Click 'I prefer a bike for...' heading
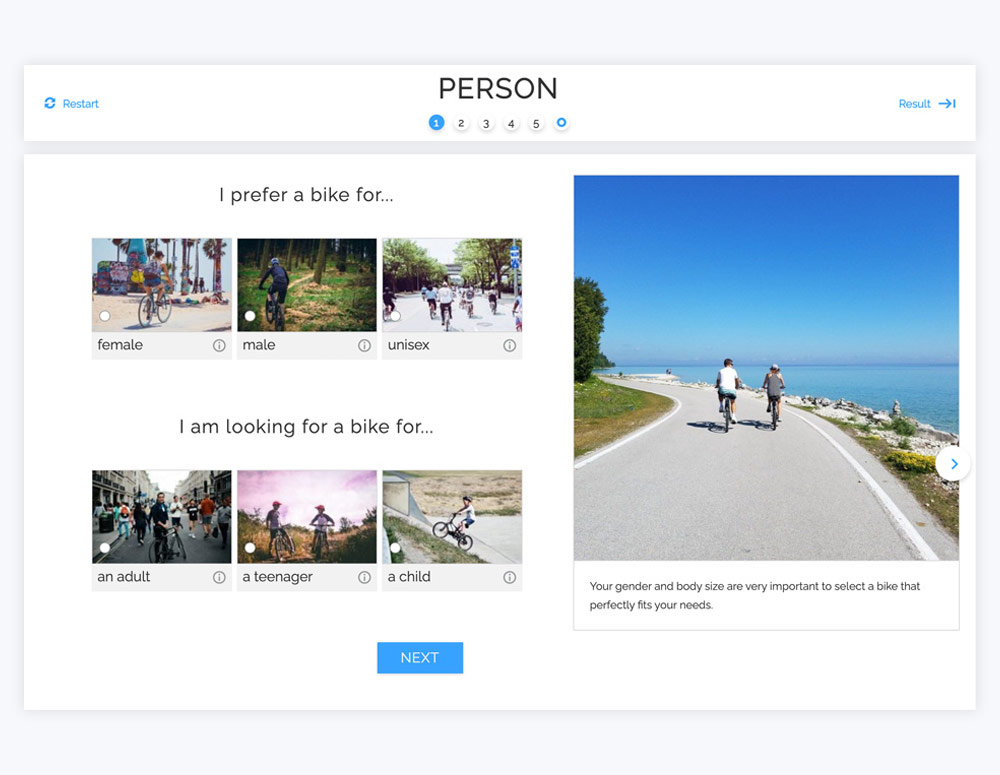Screen dimensions: 1000x775 click(x=306, y=195)
